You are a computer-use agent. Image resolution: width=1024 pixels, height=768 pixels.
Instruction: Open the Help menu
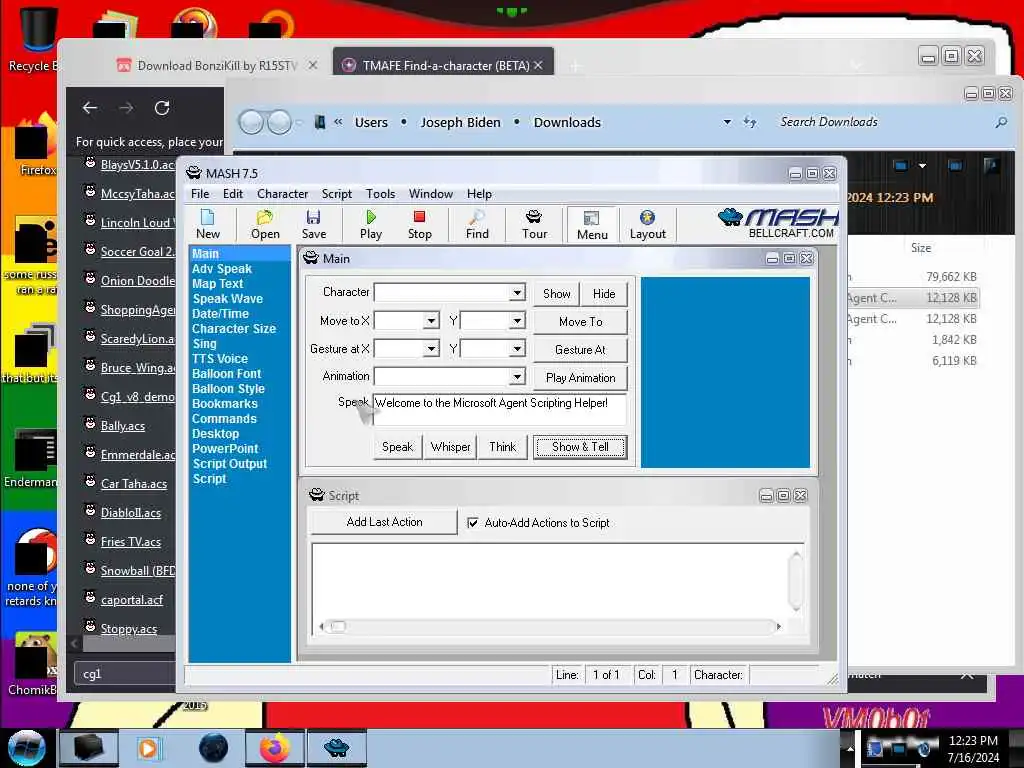point(479,194)
